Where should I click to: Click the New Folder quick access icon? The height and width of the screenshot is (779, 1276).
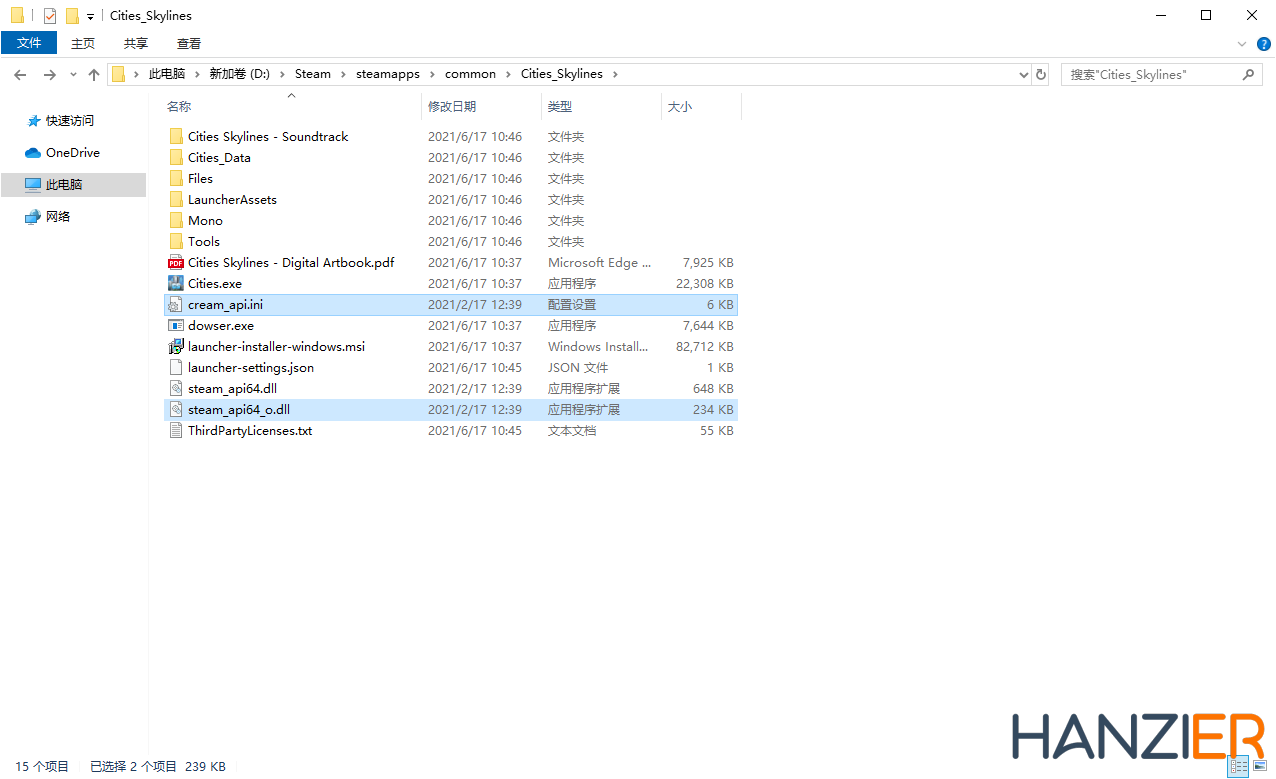(x=72, y=16)
